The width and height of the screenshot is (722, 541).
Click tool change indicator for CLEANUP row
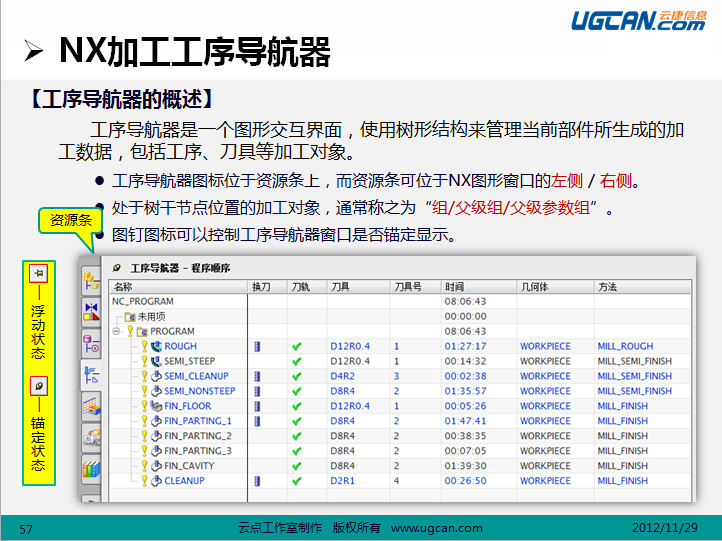[x=256, y=481]
